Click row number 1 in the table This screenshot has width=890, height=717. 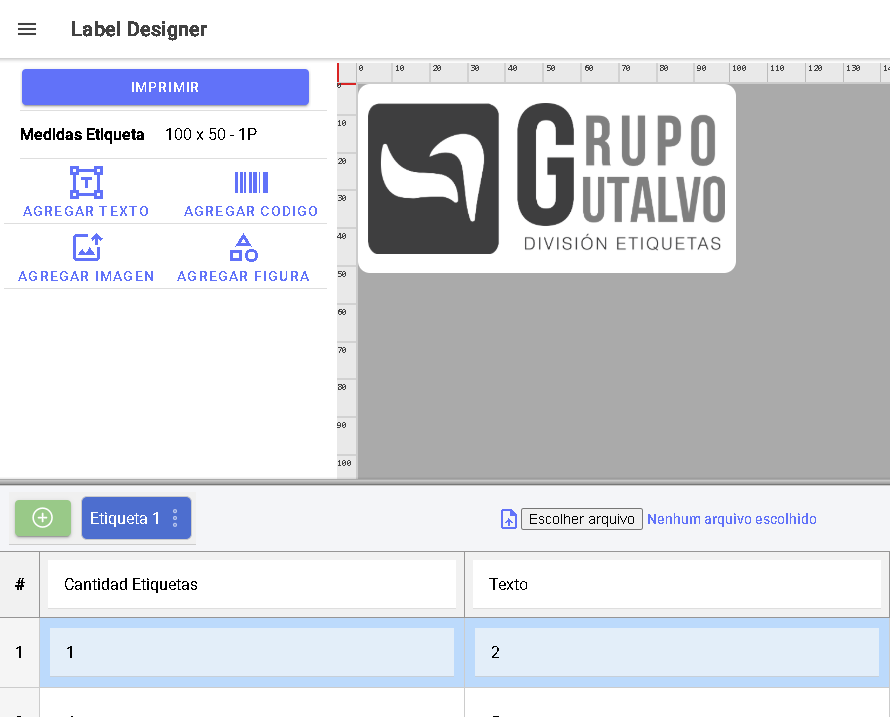click(x=19, y=652)
